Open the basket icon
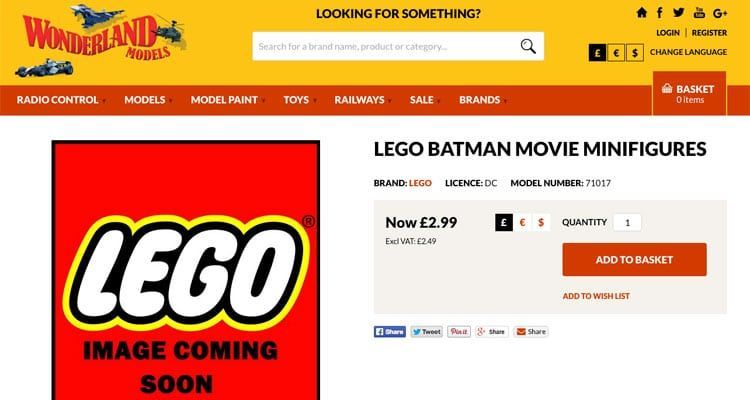 coord(665,90)
